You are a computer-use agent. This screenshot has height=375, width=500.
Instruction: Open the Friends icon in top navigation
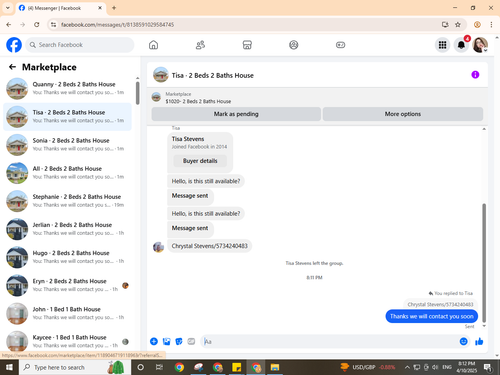click(x=200, y=45)
